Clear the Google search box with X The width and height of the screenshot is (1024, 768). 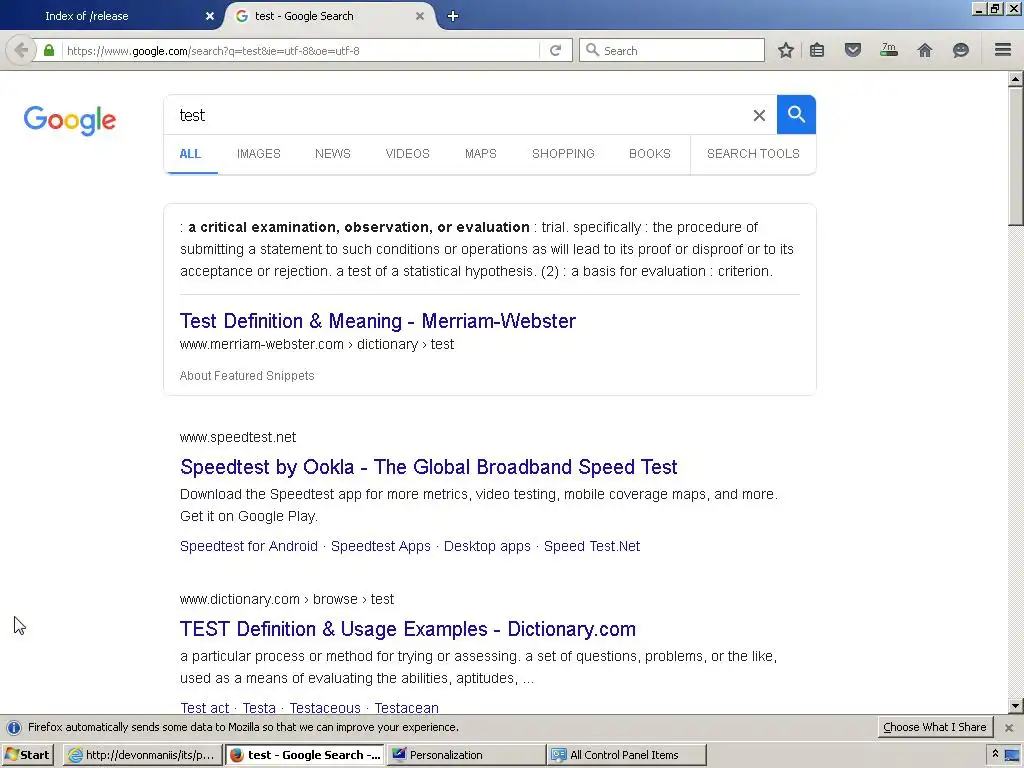pos(759,116)
